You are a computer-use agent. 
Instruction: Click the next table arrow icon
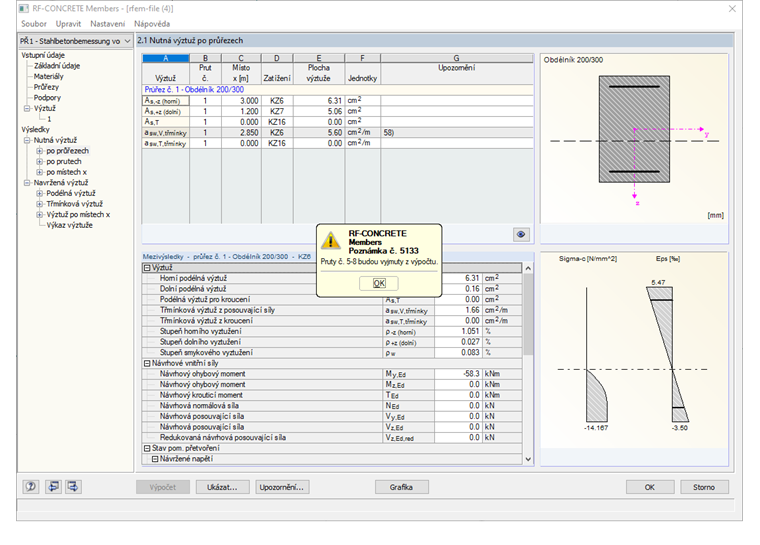(x=73, y=487)
